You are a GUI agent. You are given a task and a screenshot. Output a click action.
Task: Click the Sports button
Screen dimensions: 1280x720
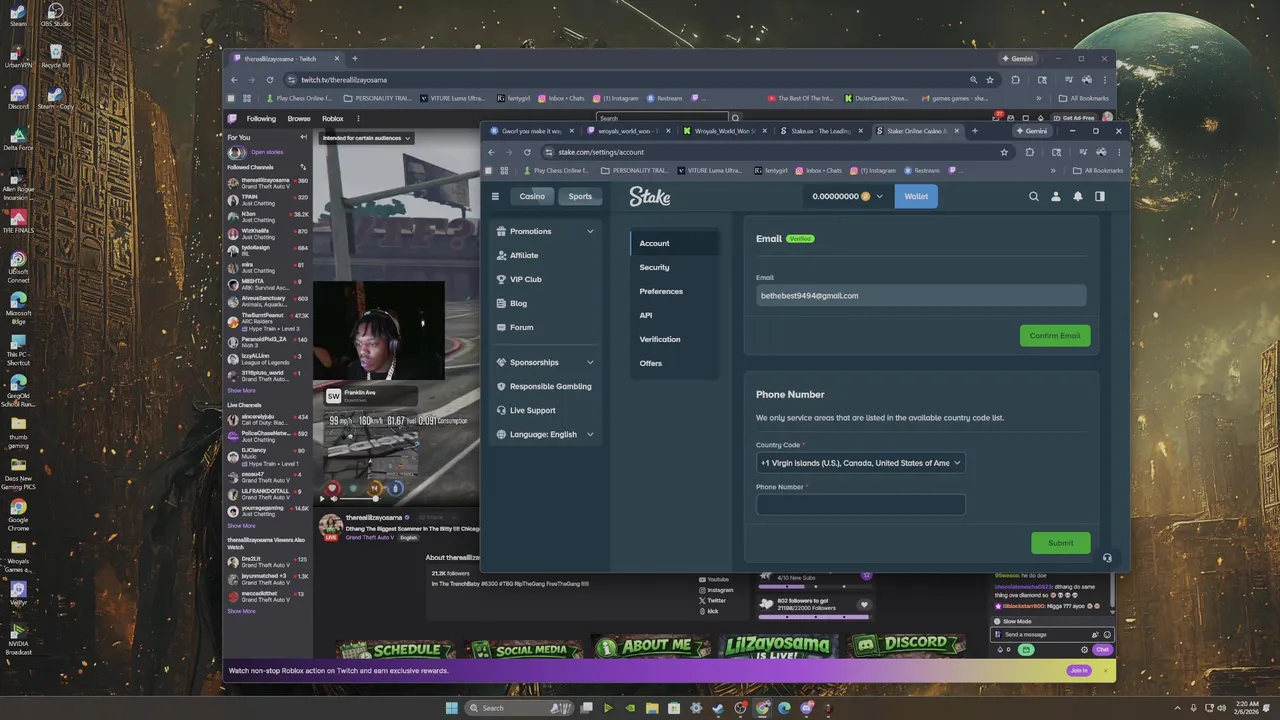[x=580, y=196]
